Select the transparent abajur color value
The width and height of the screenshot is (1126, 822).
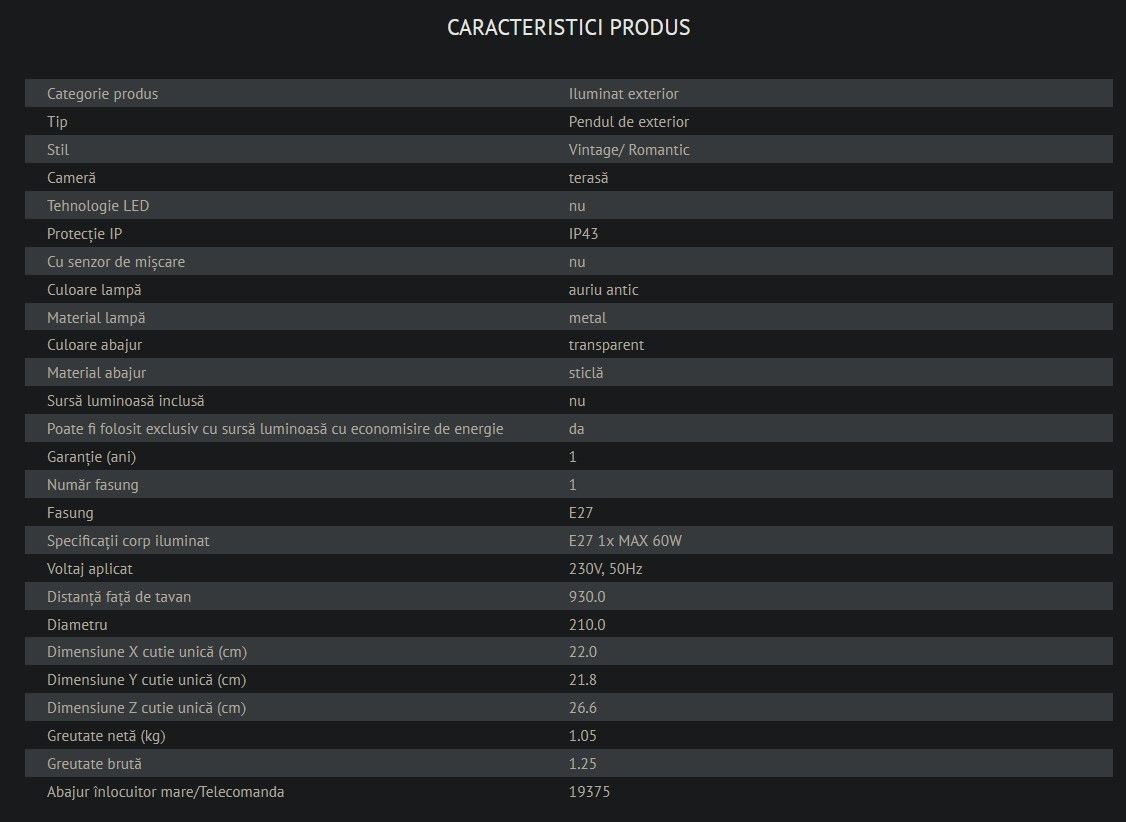point(606,345)
